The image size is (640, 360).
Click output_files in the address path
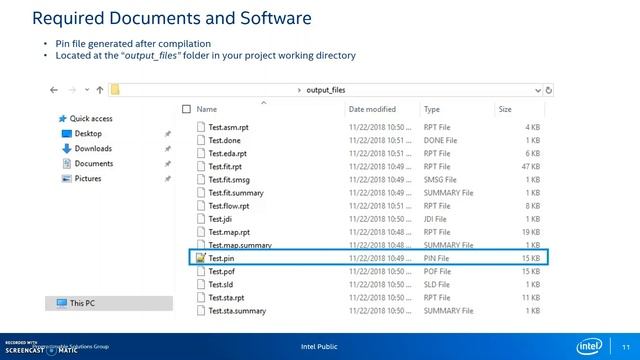(x=326, y=90)
